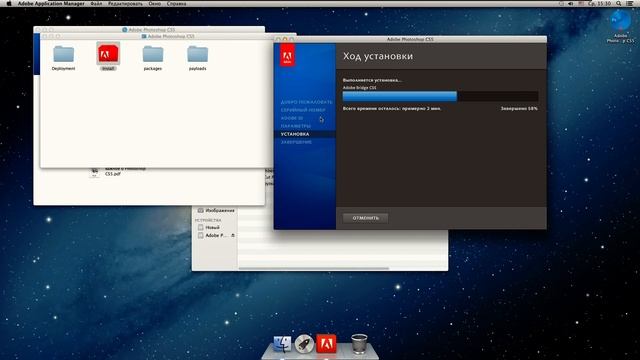Click the Adobe Bridge CS5 component label
The width and height of the screenshot is (640, 360).
359,88
